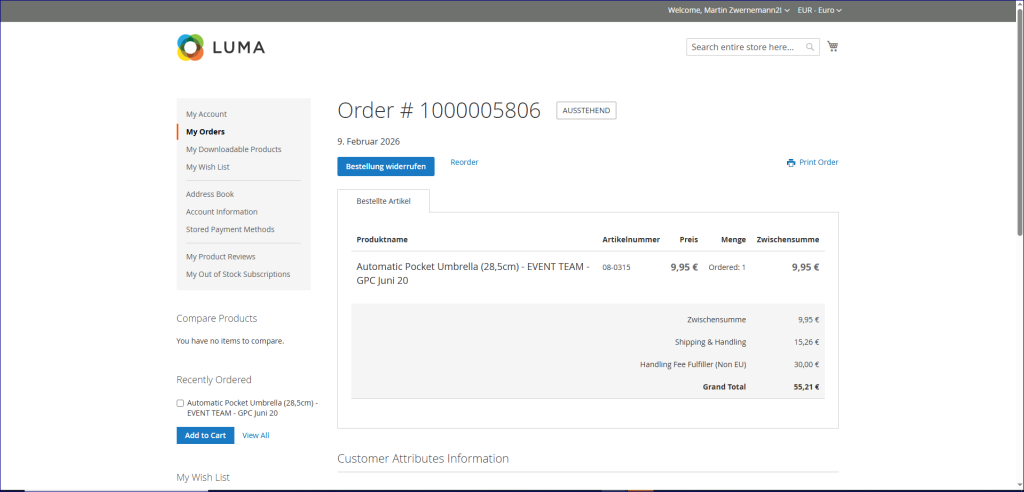Open the Address Book page

(210, 194)
